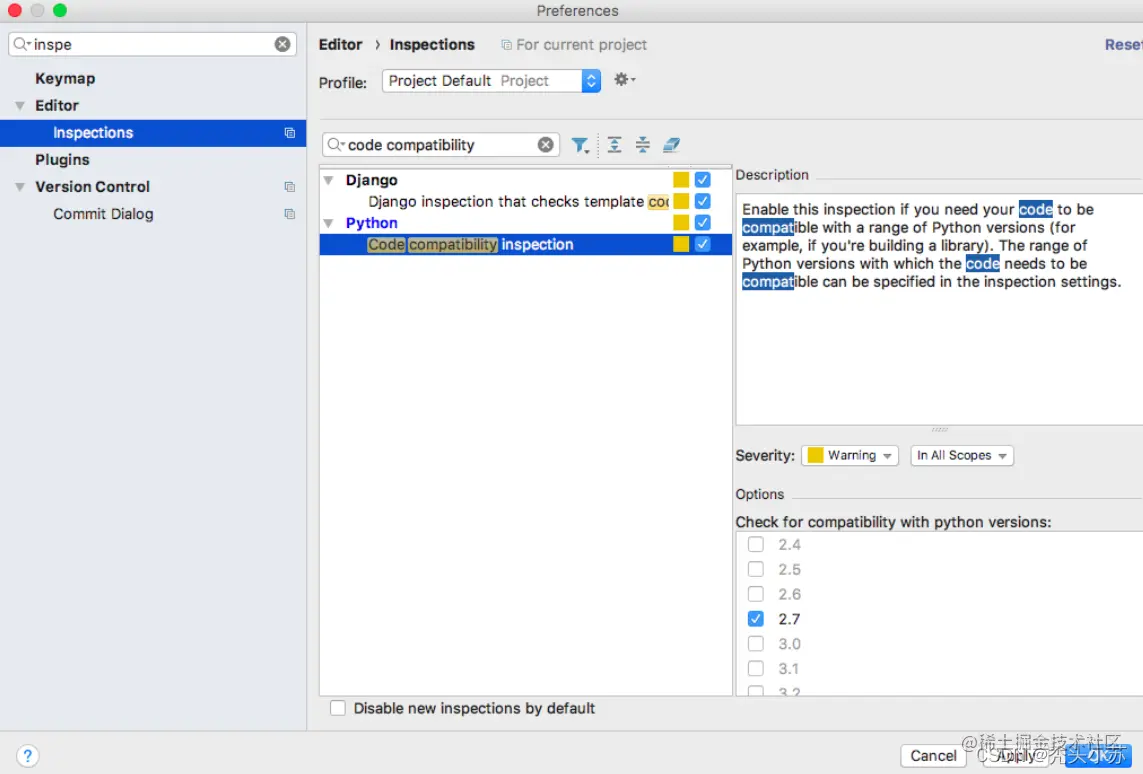Check Python version 3.0 compatibility

pyautogui.click(x=756, y=644)
